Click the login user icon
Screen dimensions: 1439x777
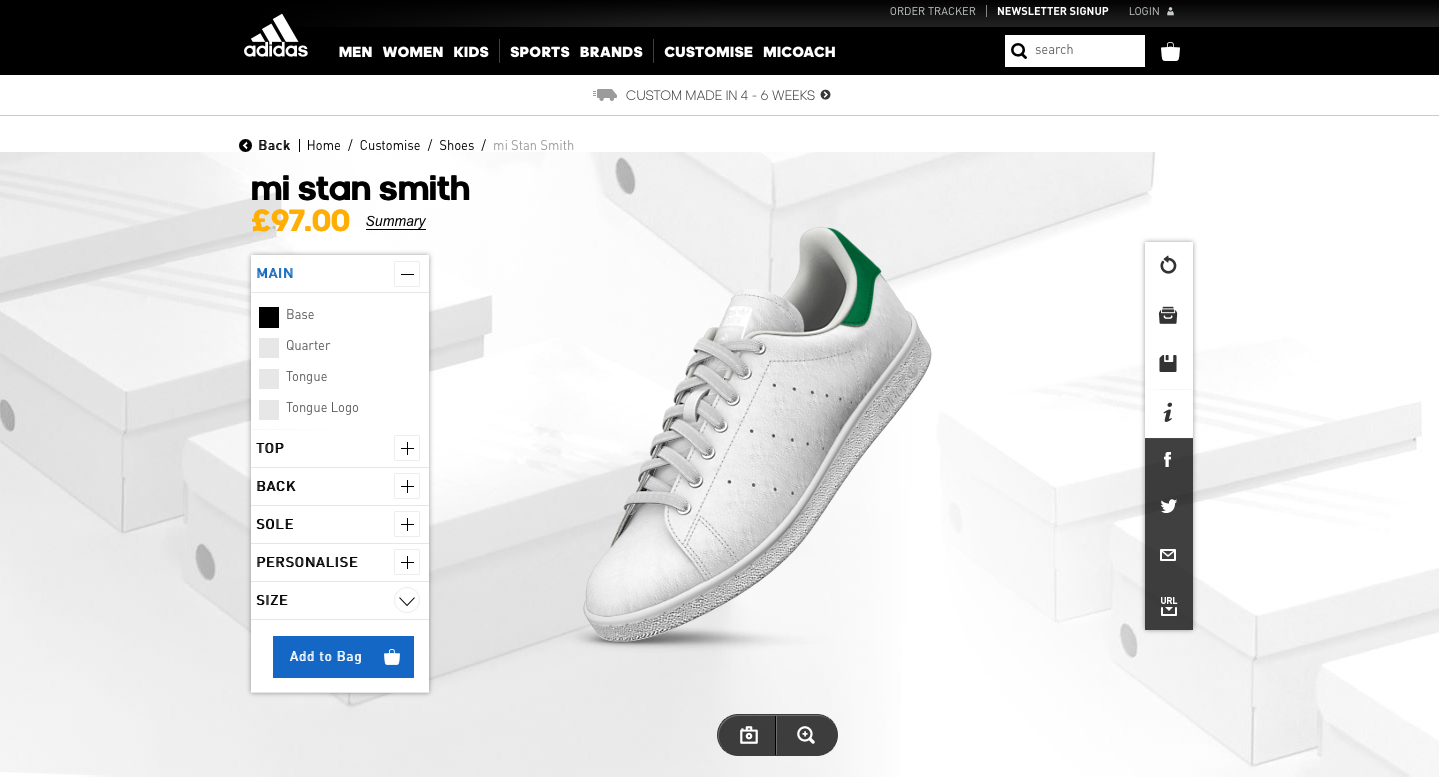[1171, 12]
